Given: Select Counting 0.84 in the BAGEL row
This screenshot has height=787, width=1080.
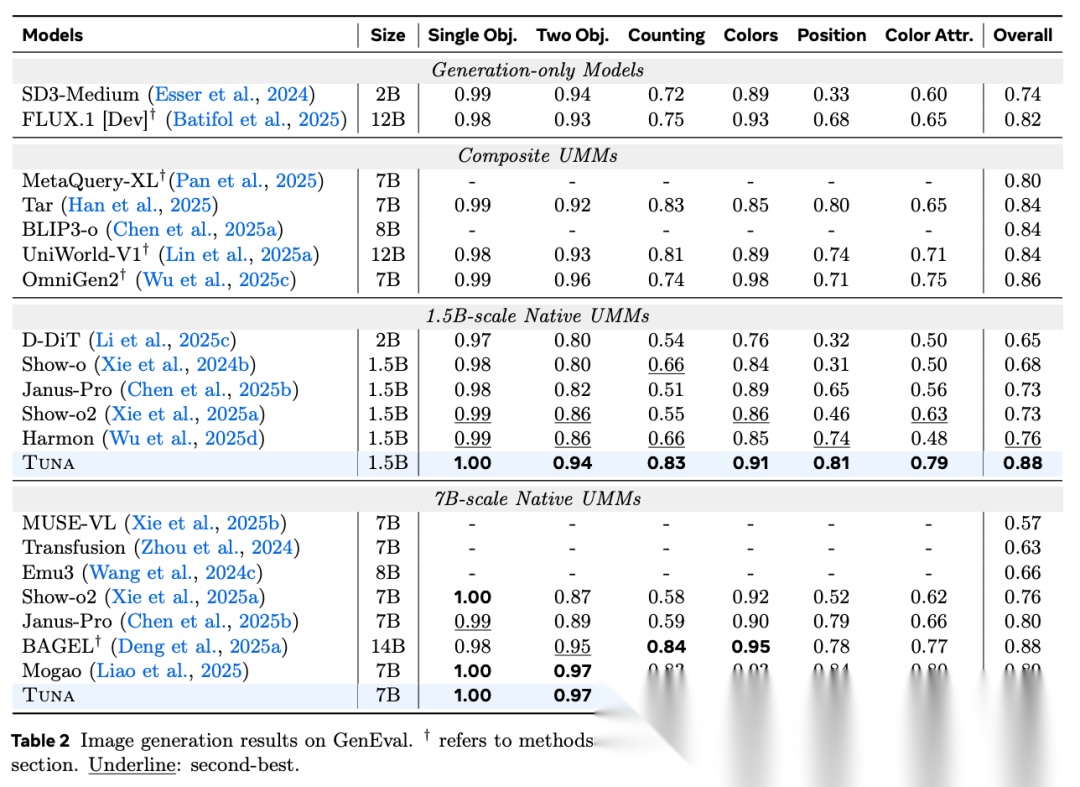Looking at the screenshot, I should click(x=666, y=647).
